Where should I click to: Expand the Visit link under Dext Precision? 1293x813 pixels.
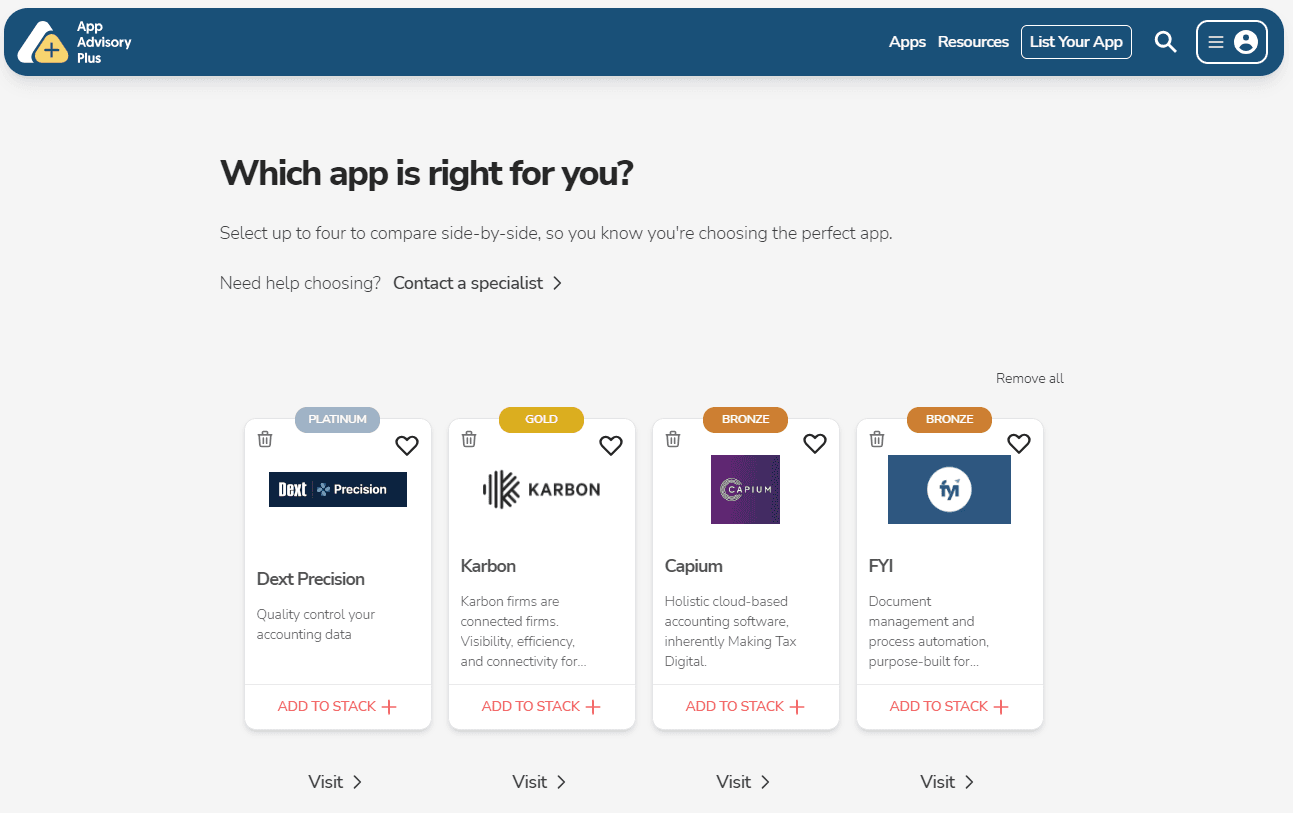point(356,782)
